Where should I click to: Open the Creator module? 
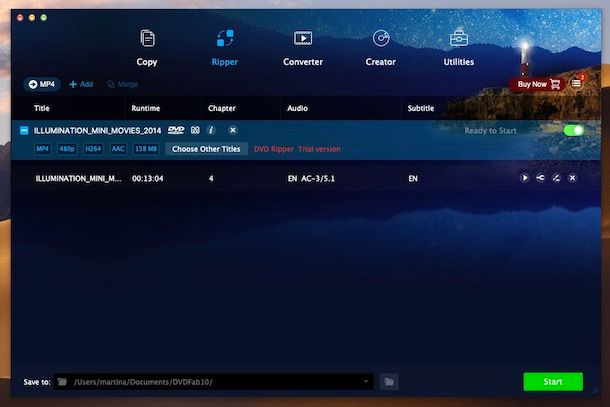click(x=380, y=48)
